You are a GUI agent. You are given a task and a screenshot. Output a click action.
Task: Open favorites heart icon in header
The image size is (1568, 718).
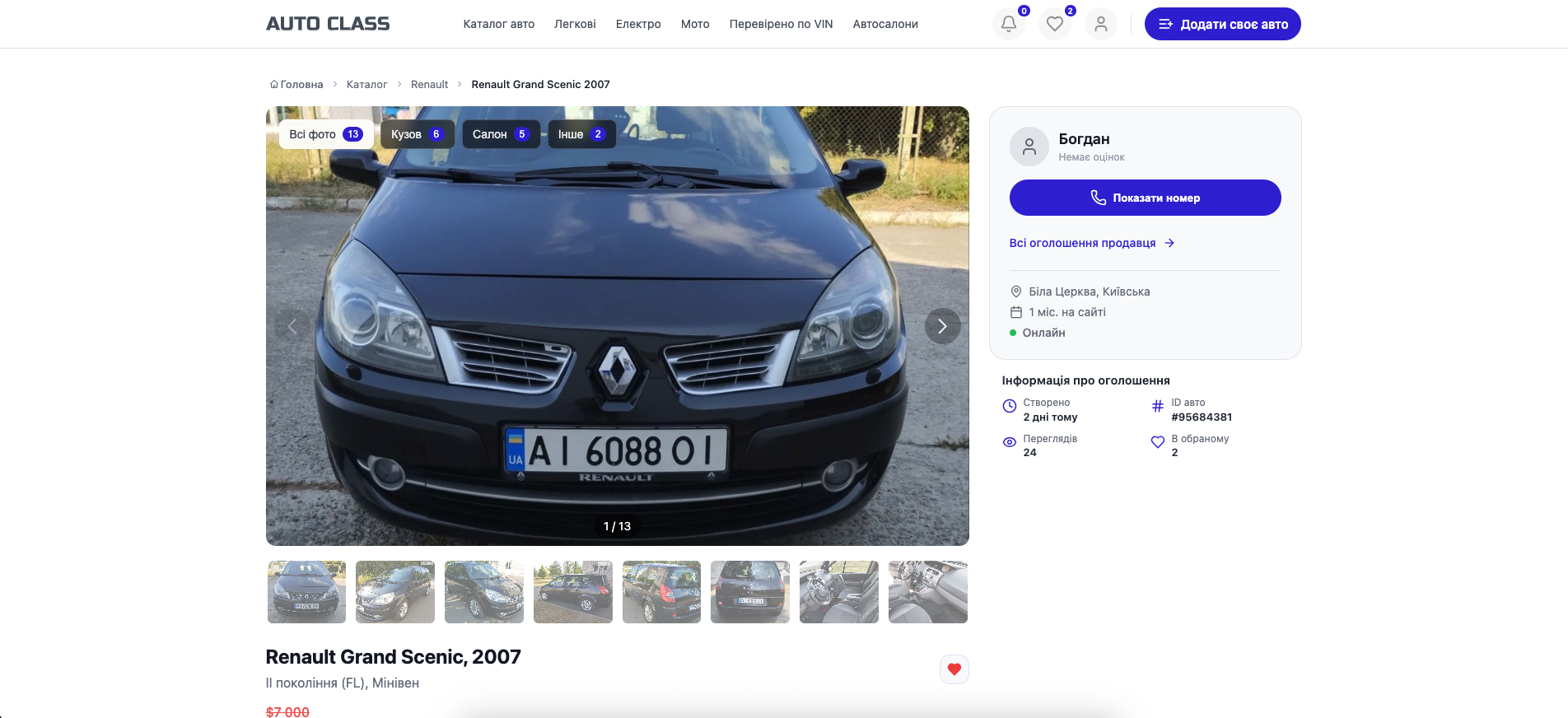tap(1054, 24)
